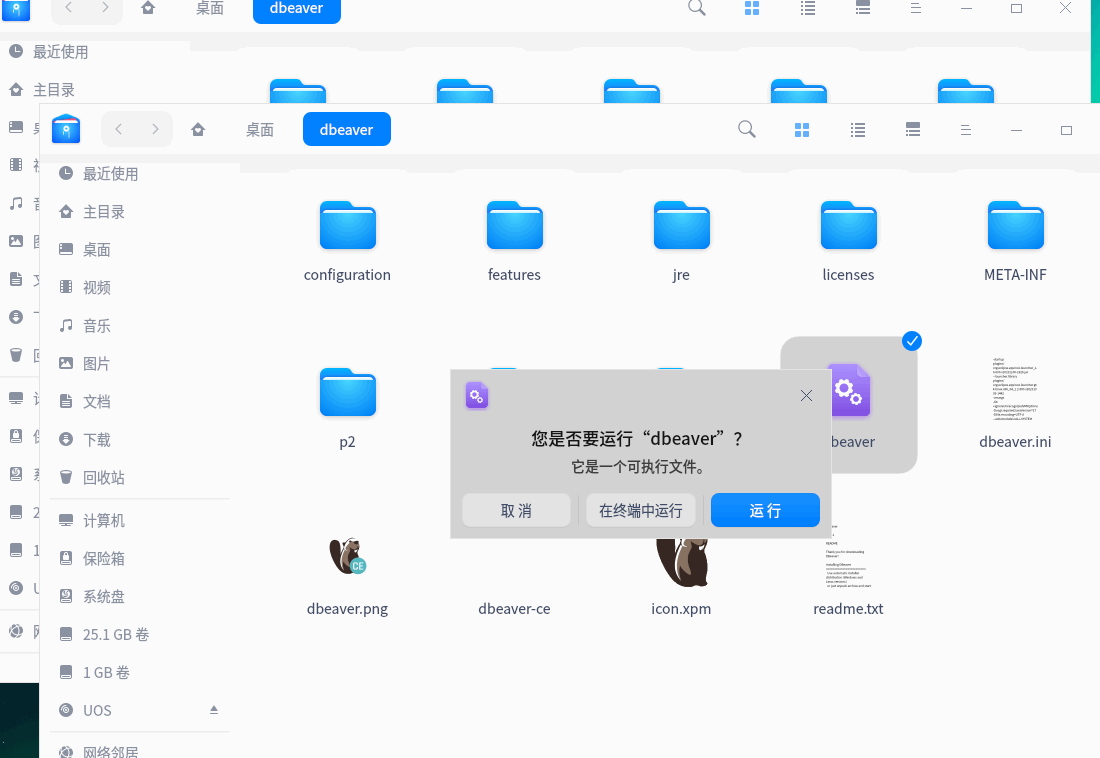Open 计算机 in front window sidebar

pyautogui.click(x=103, y=520)
